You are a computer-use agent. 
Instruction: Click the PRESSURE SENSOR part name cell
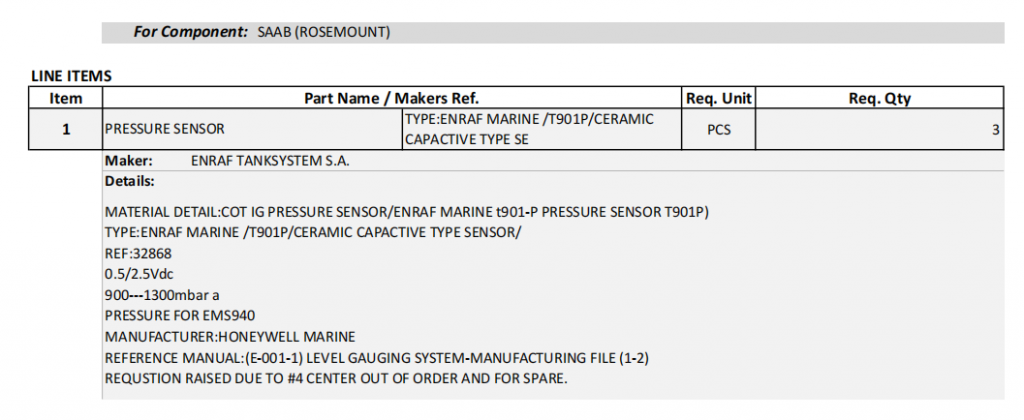point(253,129)
